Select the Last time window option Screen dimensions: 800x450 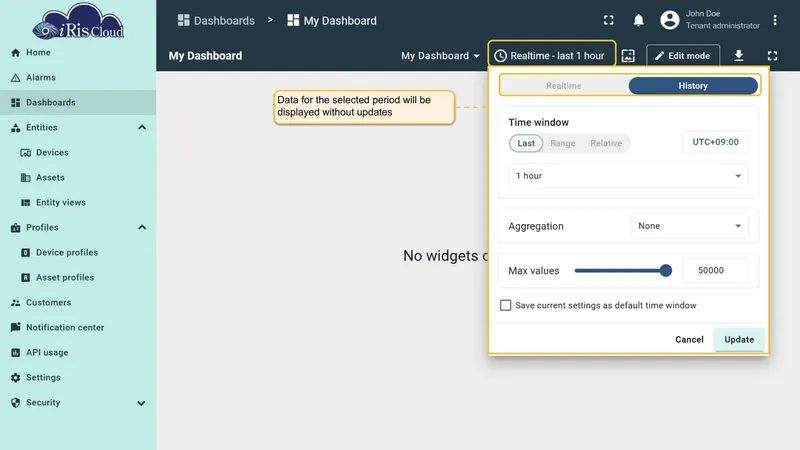526,143
